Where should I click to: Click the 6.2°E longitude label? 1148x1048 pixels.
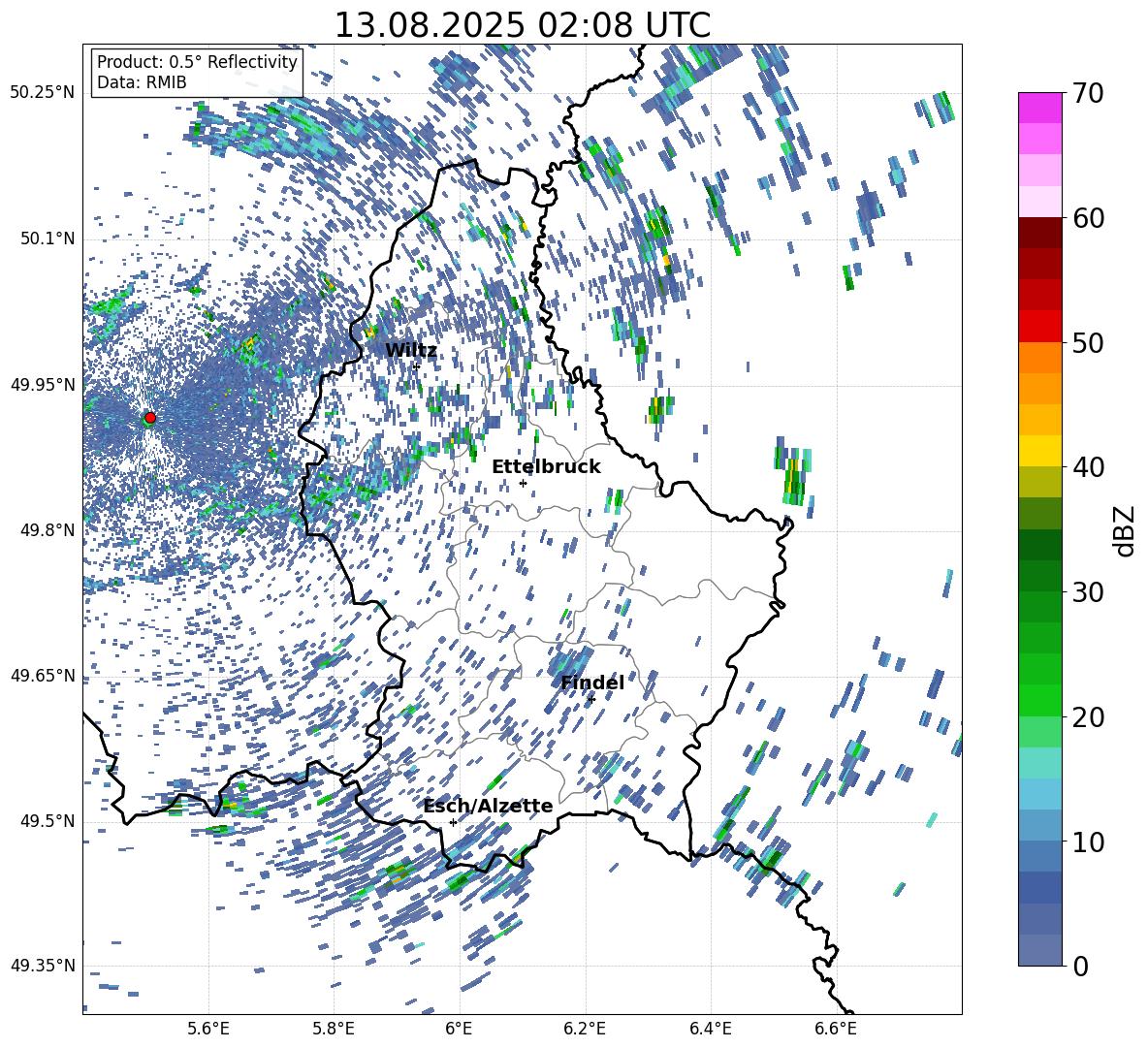(585, 1029)
